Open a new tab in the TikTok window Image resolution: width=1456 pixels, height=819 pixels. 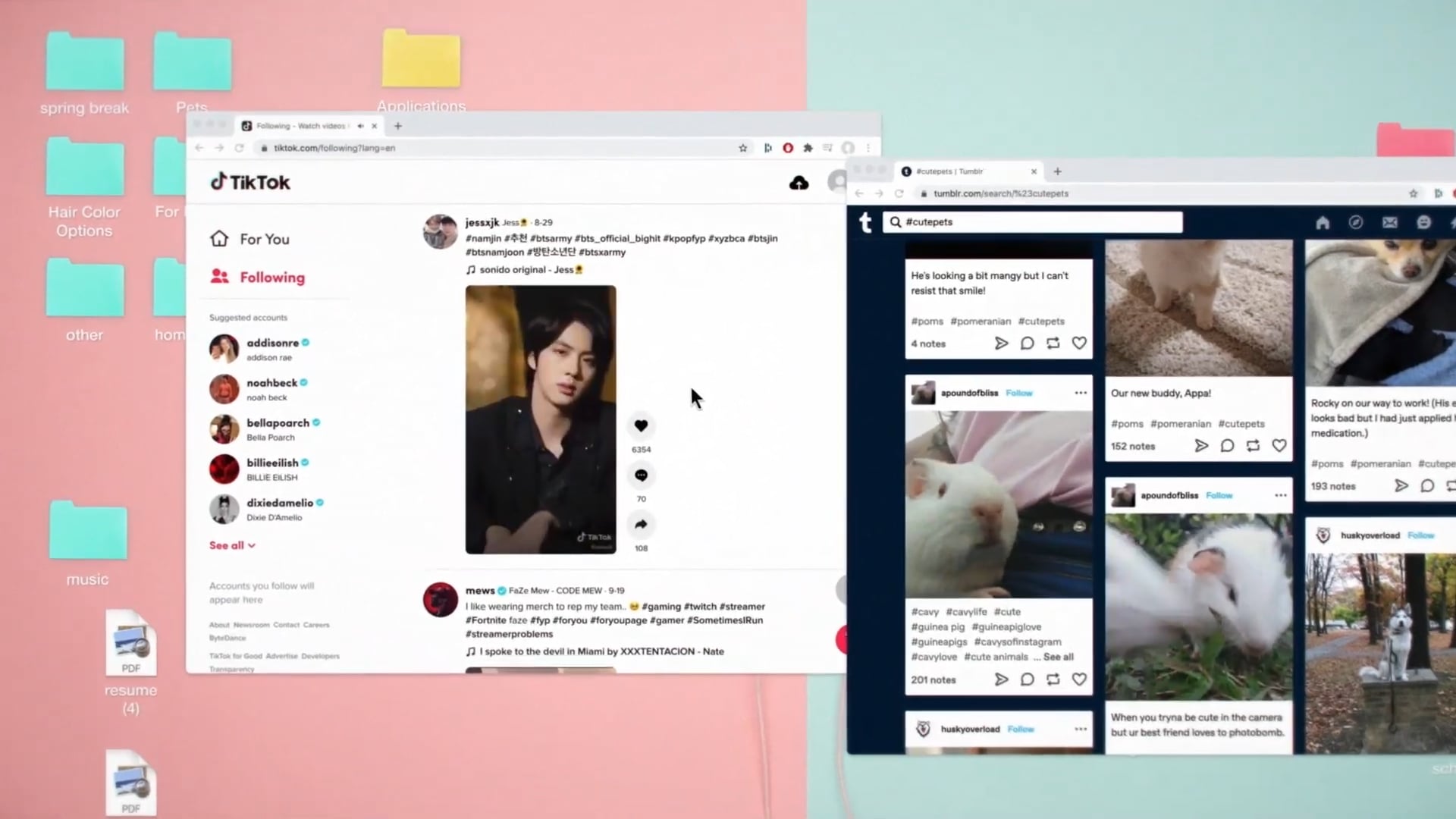tap(398, 126)
